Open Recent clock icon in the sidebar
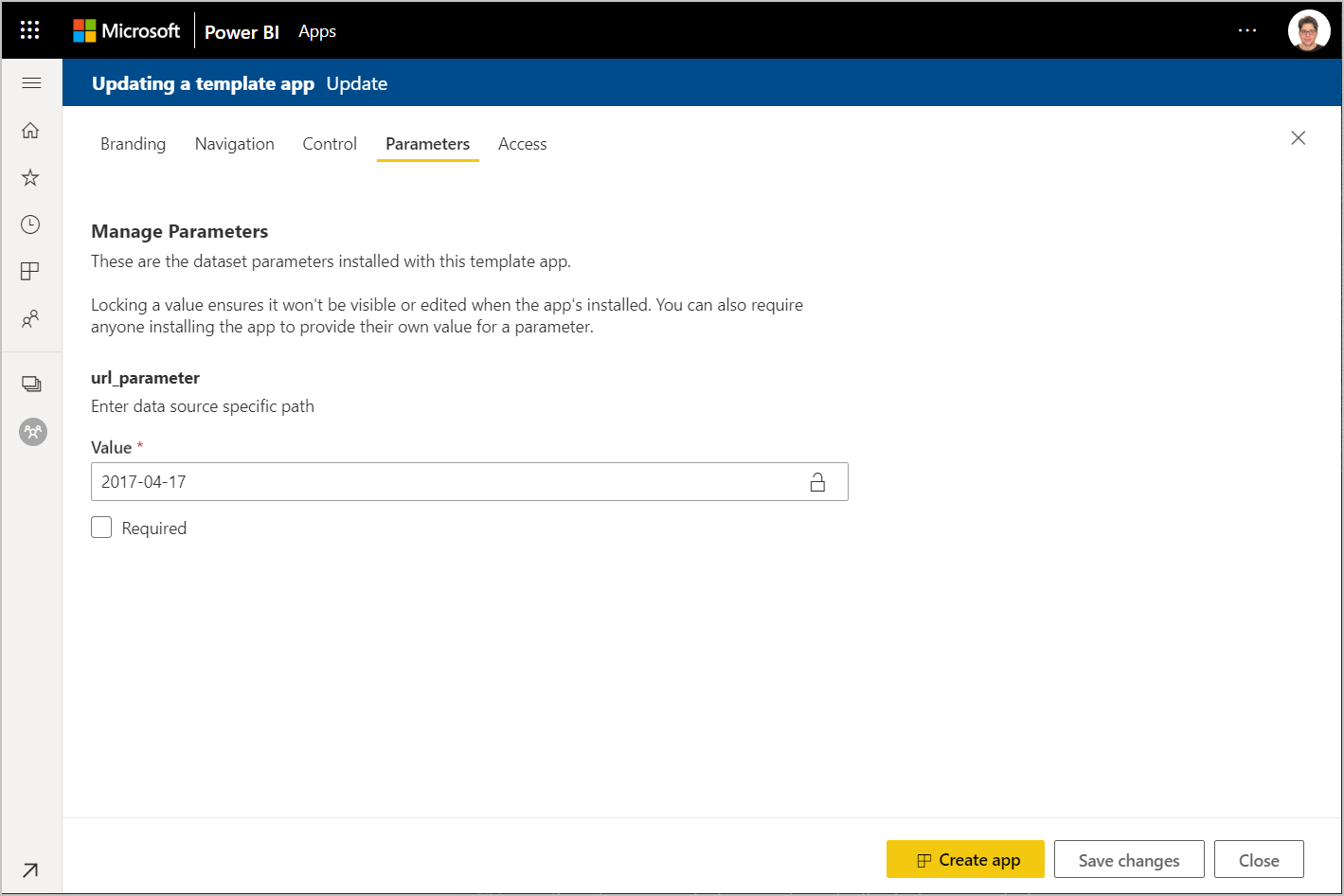The image size is (1344, 896). point(31,224)
